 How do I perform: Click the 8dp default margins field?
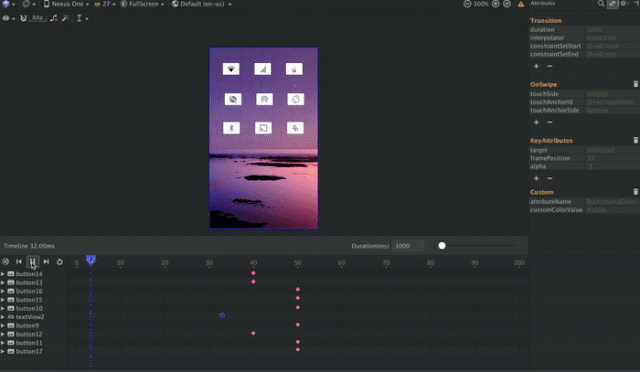pyautogui.click(x=37, y=18)
